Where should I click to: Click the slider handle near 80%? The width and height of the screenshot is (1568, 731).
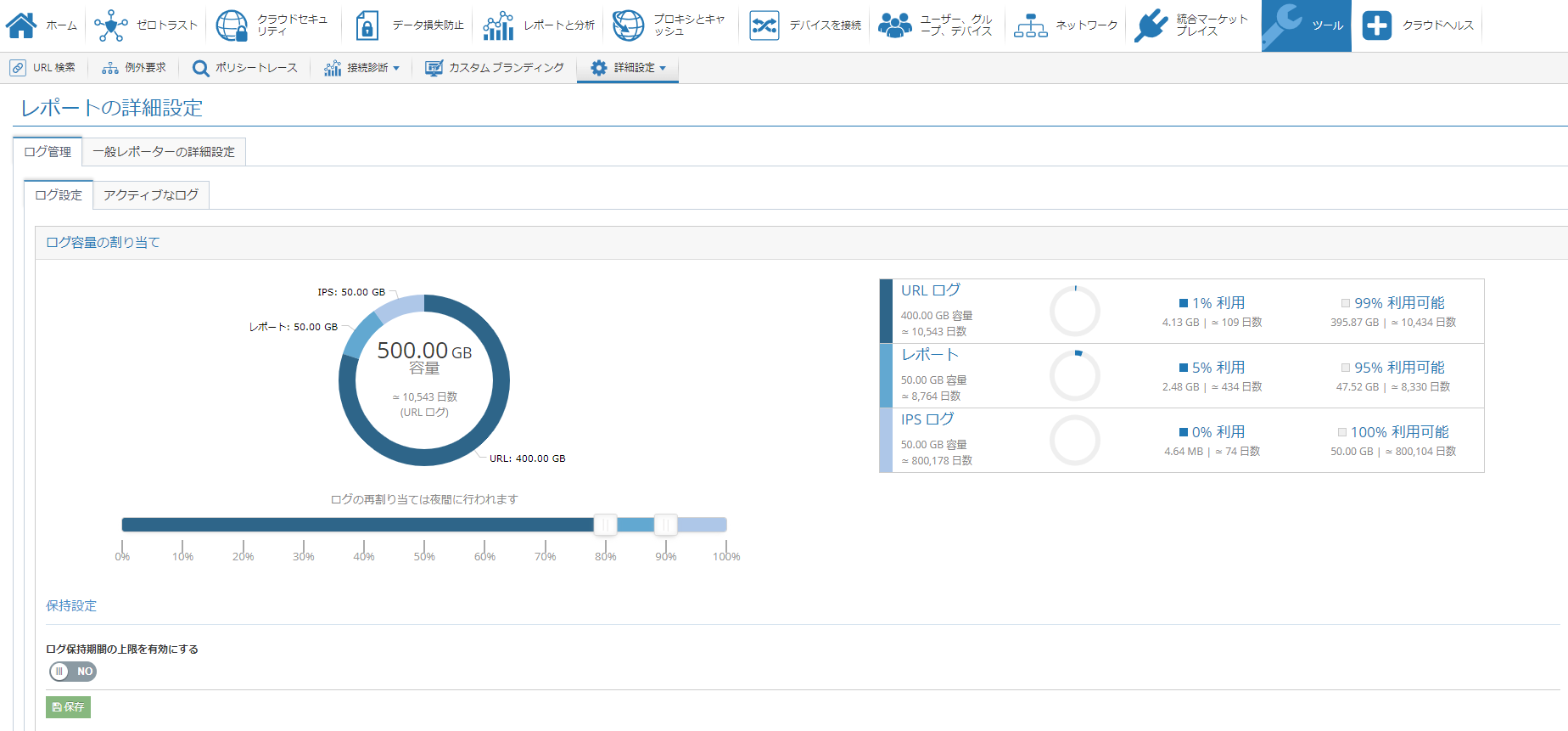tap(605, 525)
